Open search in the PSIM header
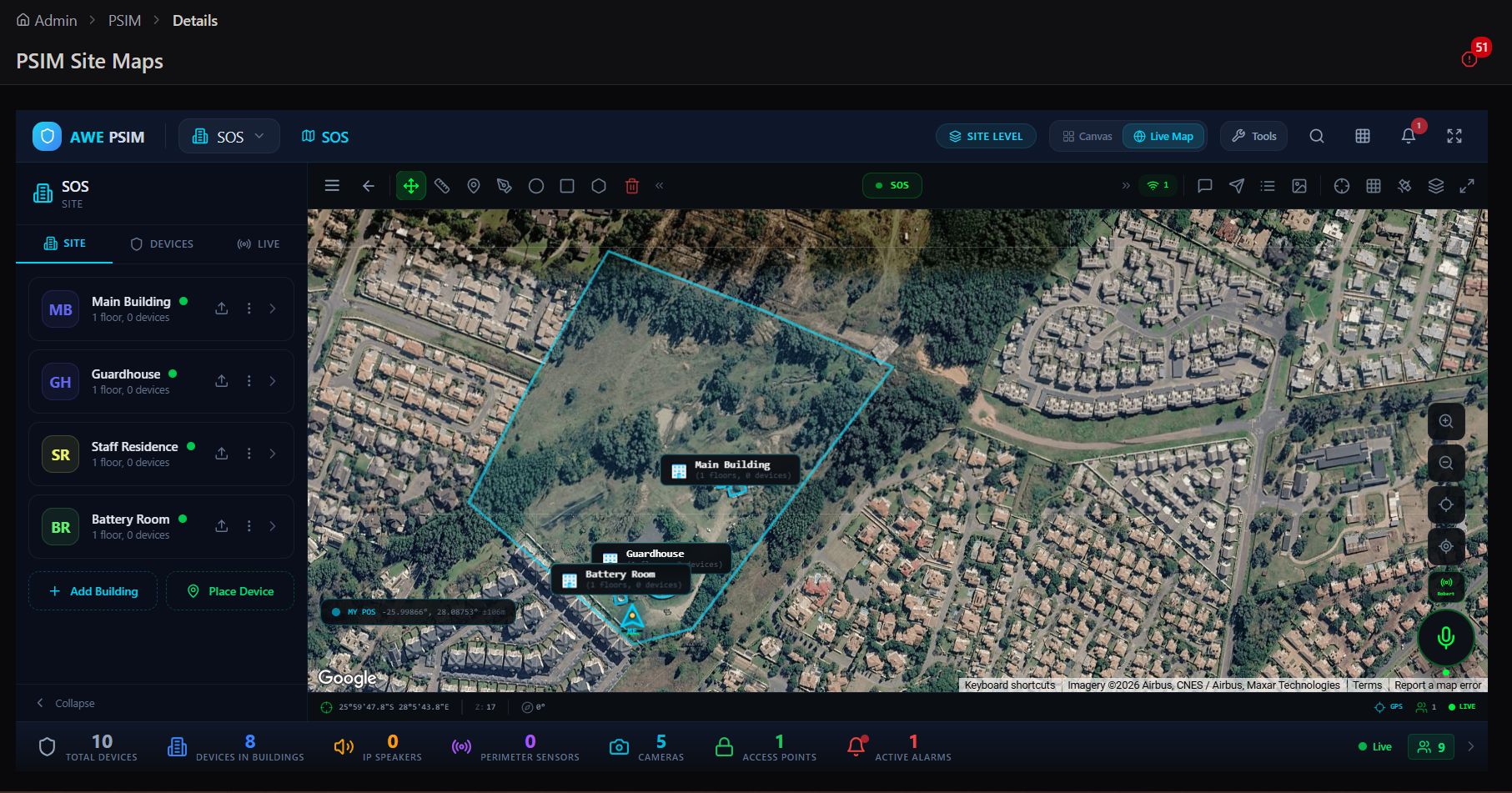This screenshot has height=793, width=1512. coord(1317,136)
